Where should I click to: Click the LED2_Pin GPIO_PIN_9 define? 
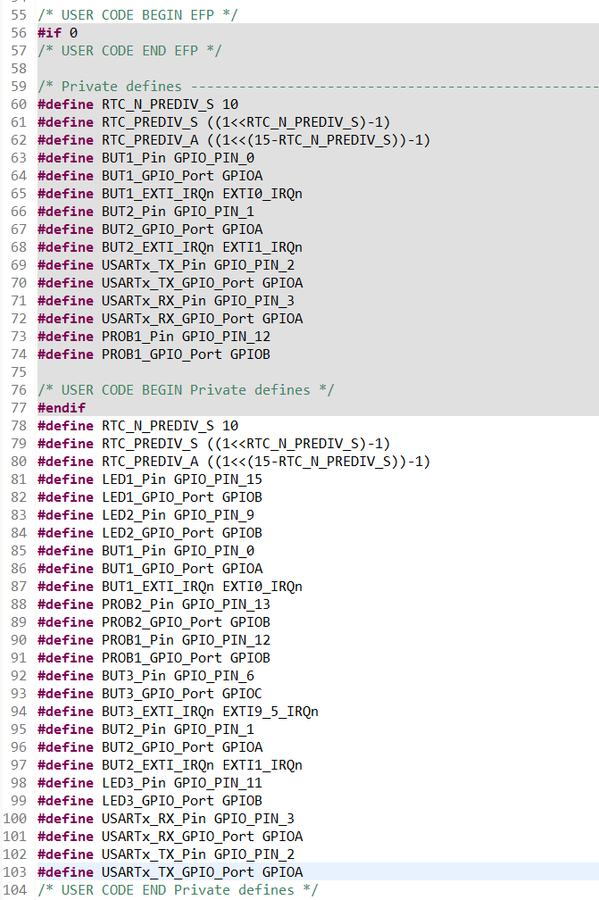(x=146, y=514)
